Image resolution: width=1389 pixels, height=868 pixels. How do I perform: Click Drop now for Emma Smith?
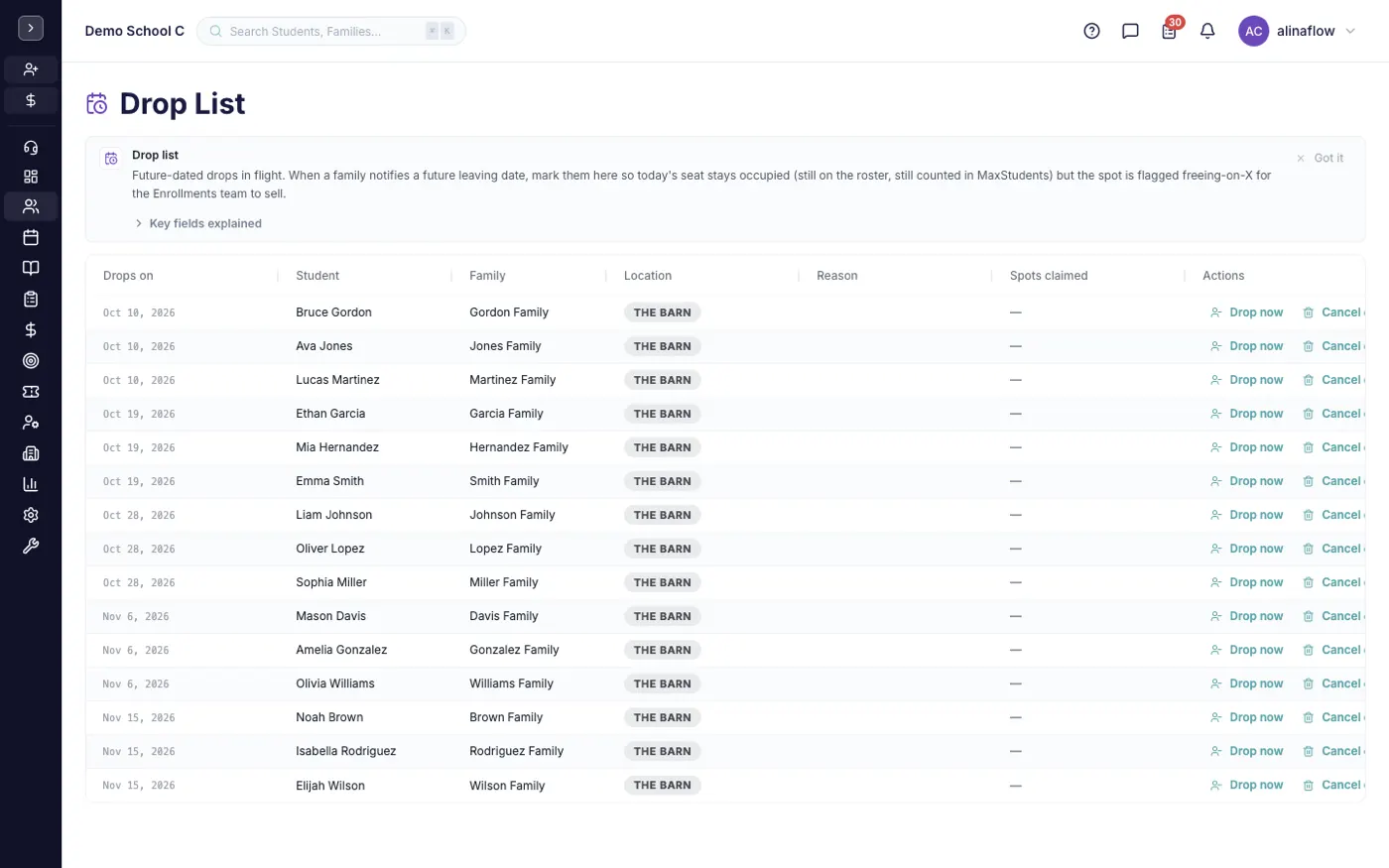(1246, 481)
